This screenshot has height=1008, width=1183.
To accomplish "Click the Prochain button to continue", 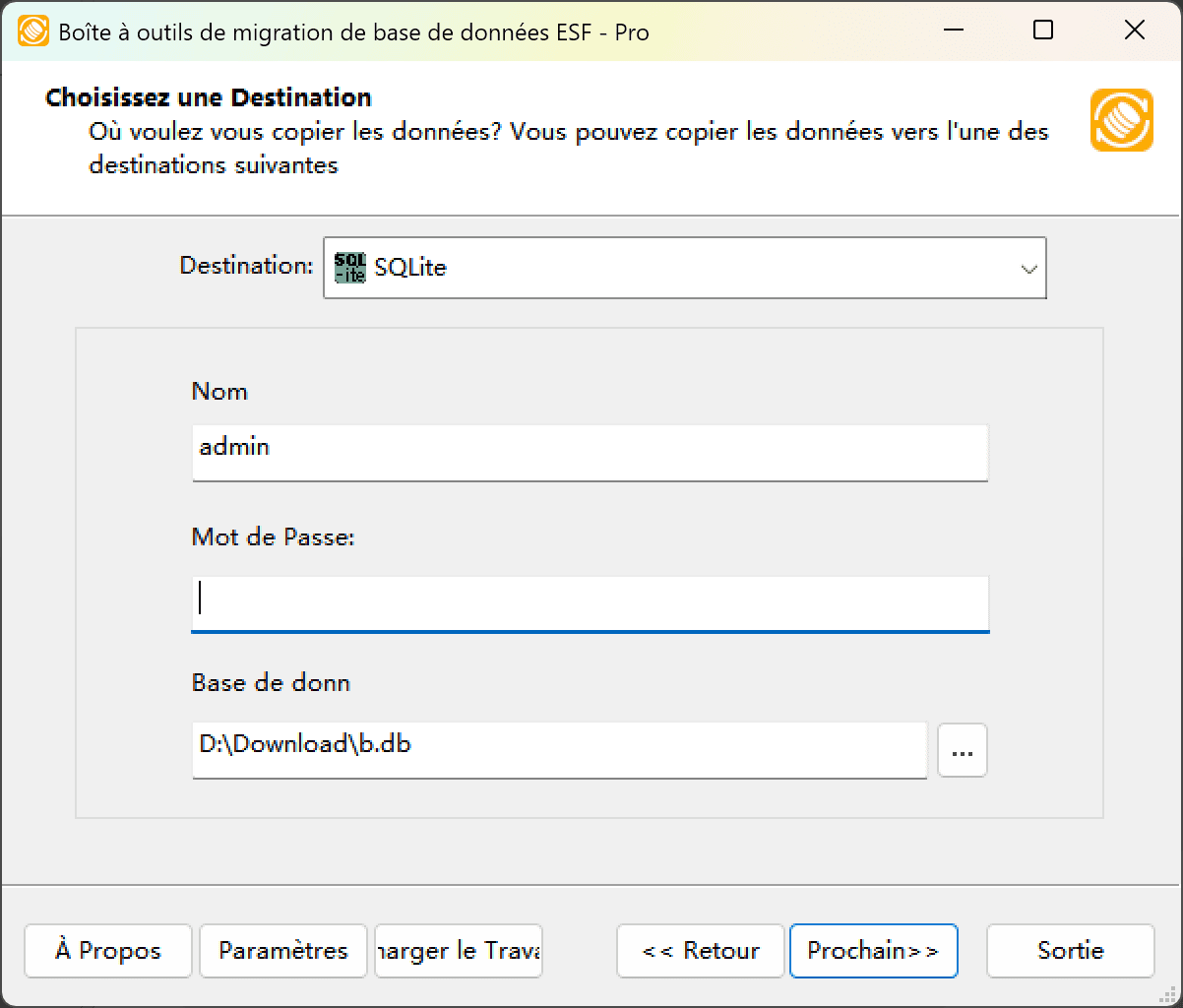I will 874,951.
